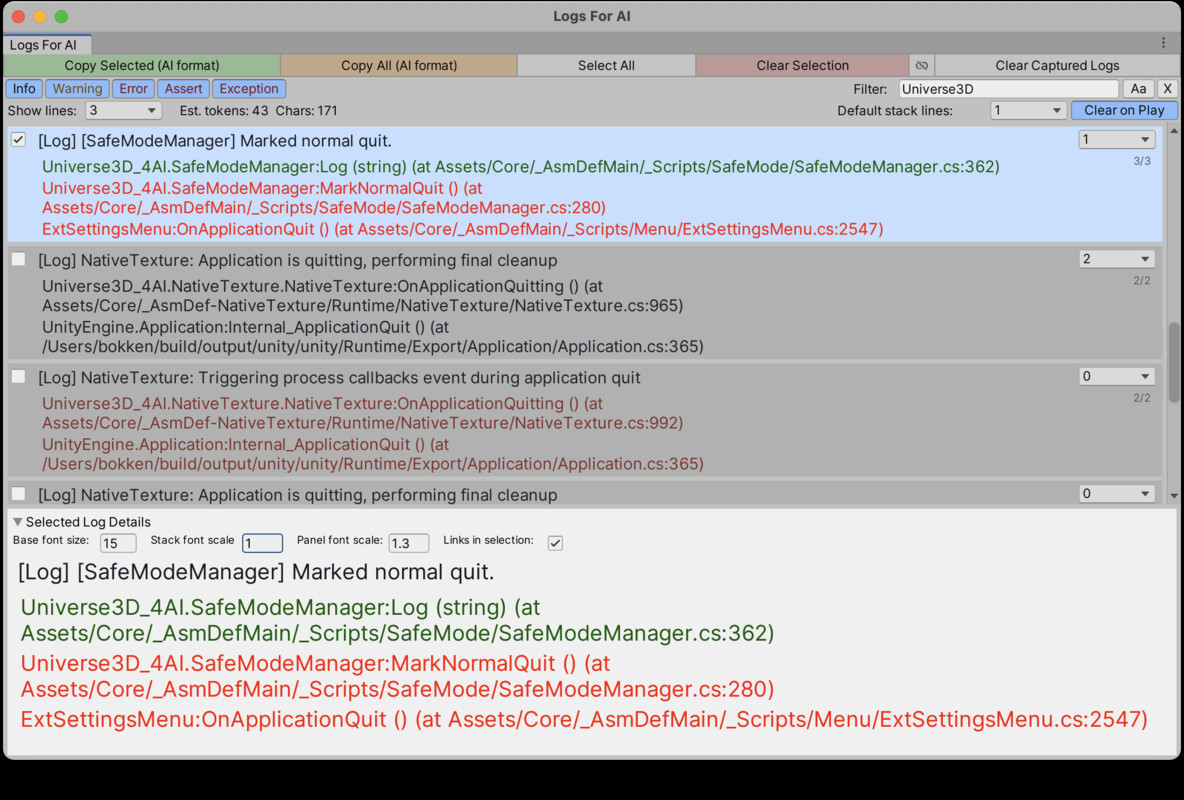Open stack lines dropdown showing value 2
Viewport: 1184px width, 800px height.
click(x=1116, y=259)
